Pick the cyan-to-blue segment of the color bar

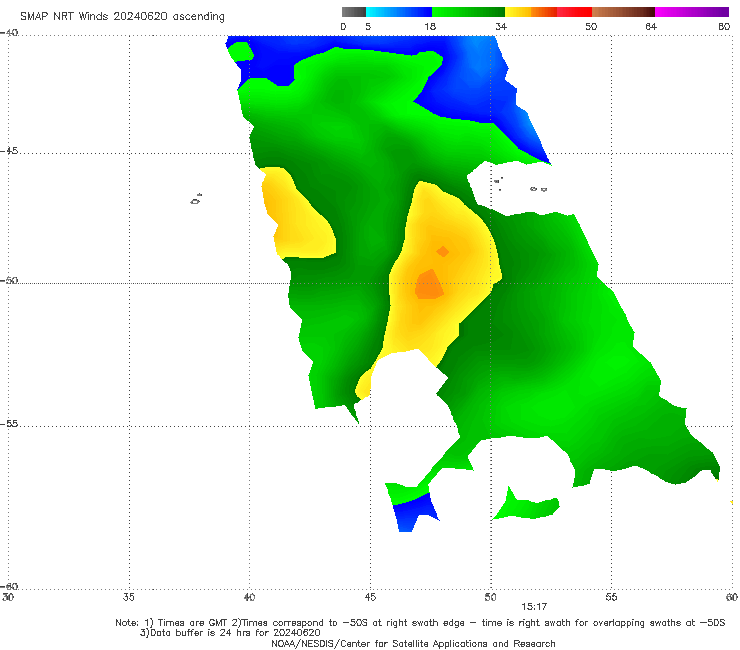tap(399, 12)
